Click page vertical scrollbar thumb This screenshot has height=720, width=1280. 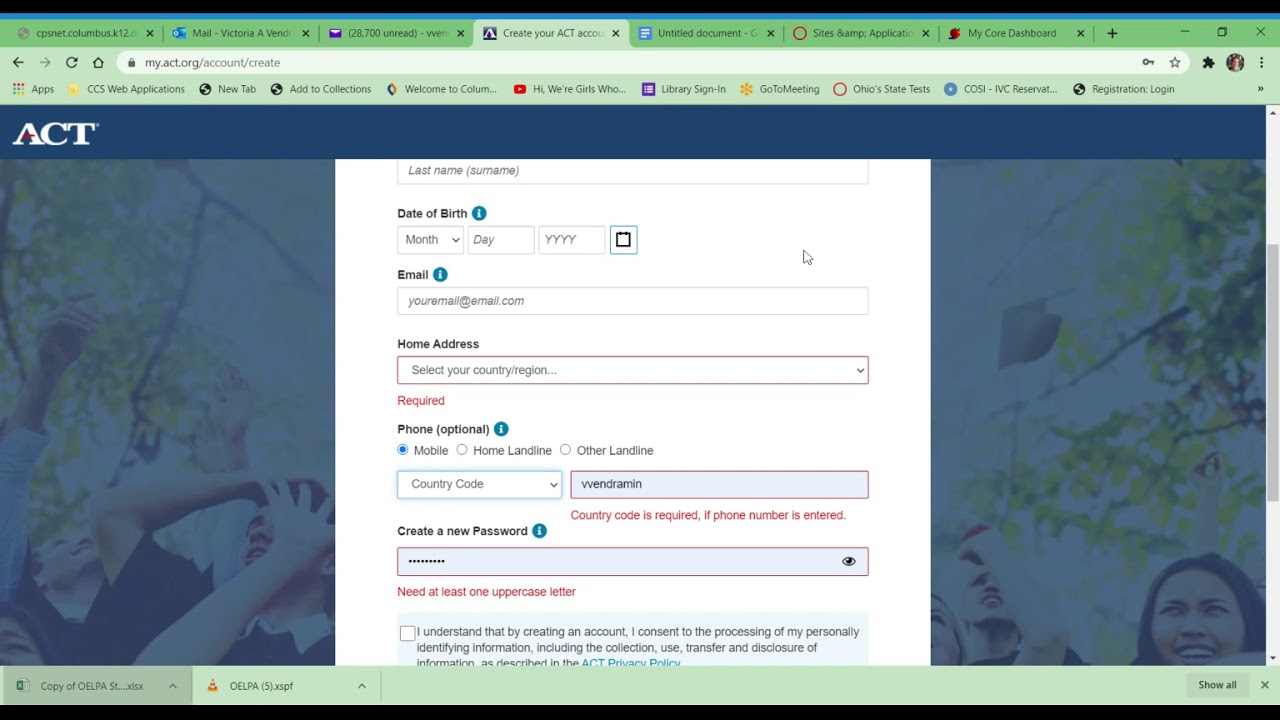point(1272,371)
